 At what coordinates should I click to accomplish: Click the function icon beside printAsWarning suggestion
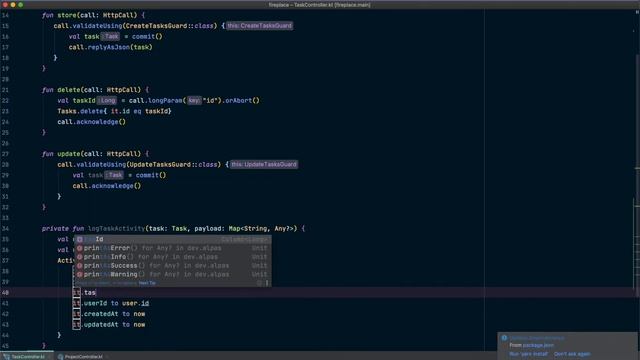point(80,275)
